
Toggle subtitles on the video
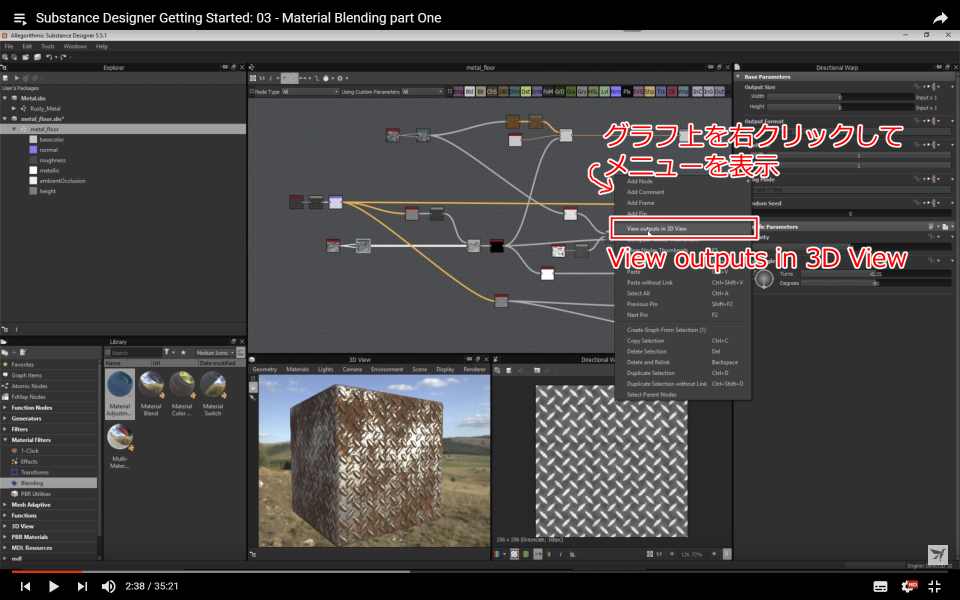click(x=880, y=587)
